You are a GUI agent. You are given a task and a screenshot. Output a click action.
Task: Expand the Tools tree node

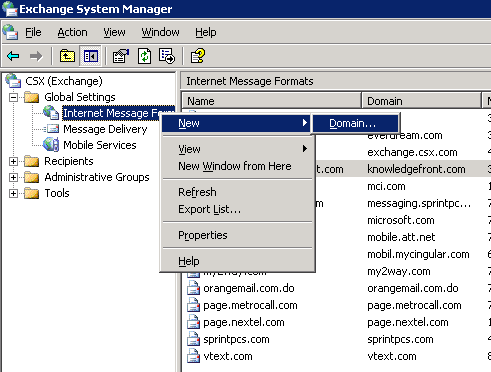pos(13,193)
